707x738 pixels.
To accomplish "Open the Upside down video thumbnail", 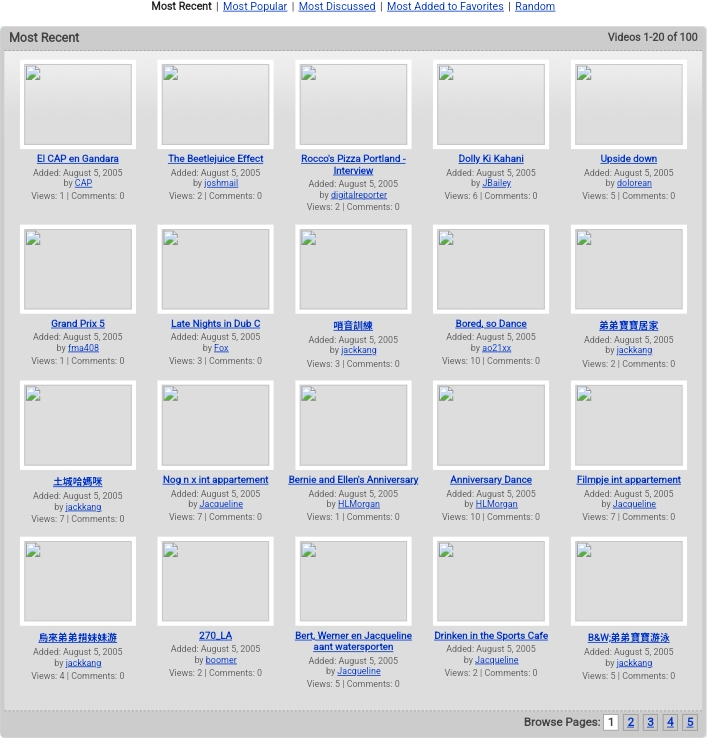I will click(629, 104).
